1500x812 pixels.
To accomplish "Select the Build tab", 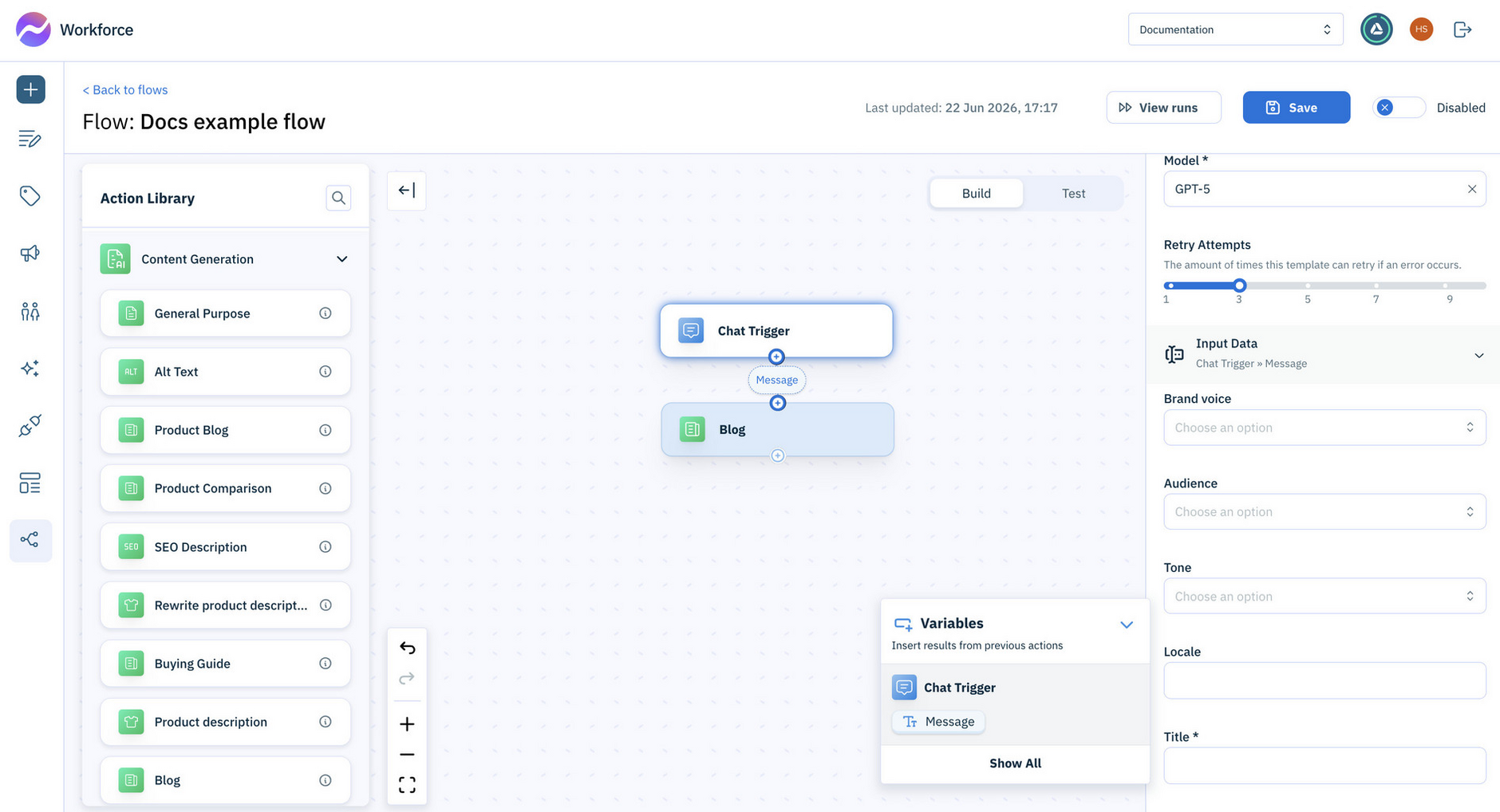I will tap(977, 193).
